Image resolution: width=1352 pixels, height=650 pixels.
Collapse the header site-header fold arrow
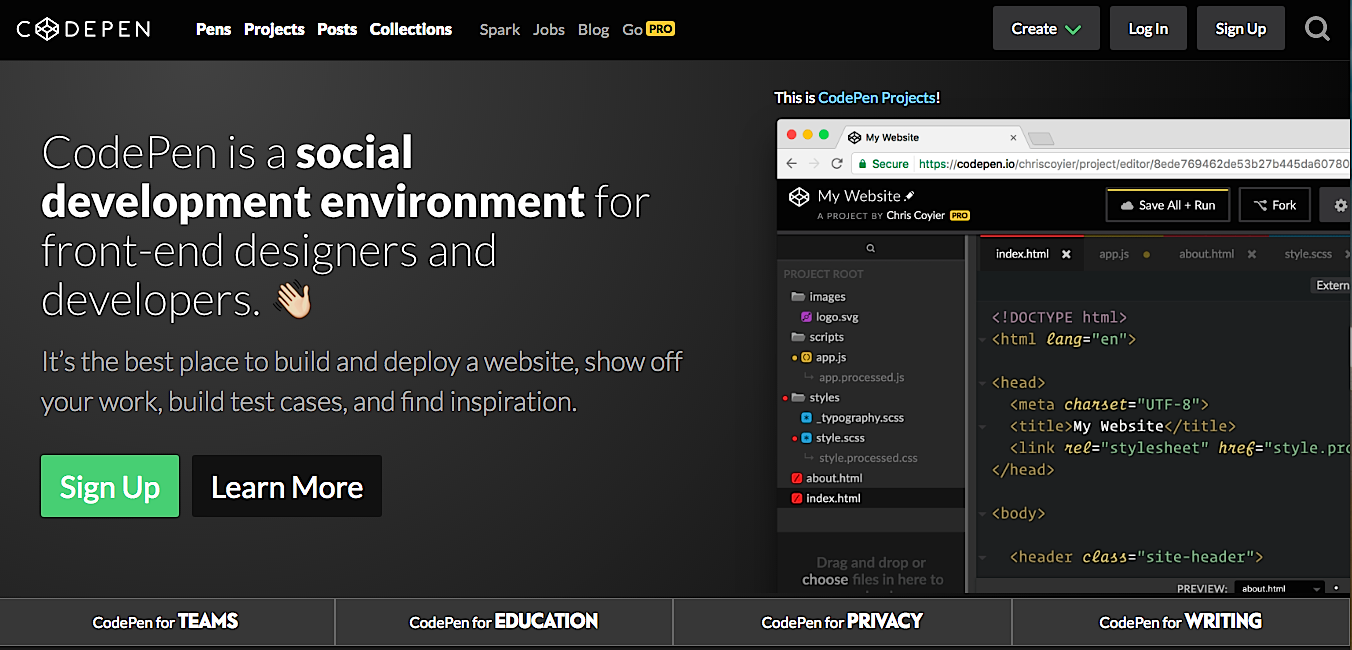tap(983, 557)
